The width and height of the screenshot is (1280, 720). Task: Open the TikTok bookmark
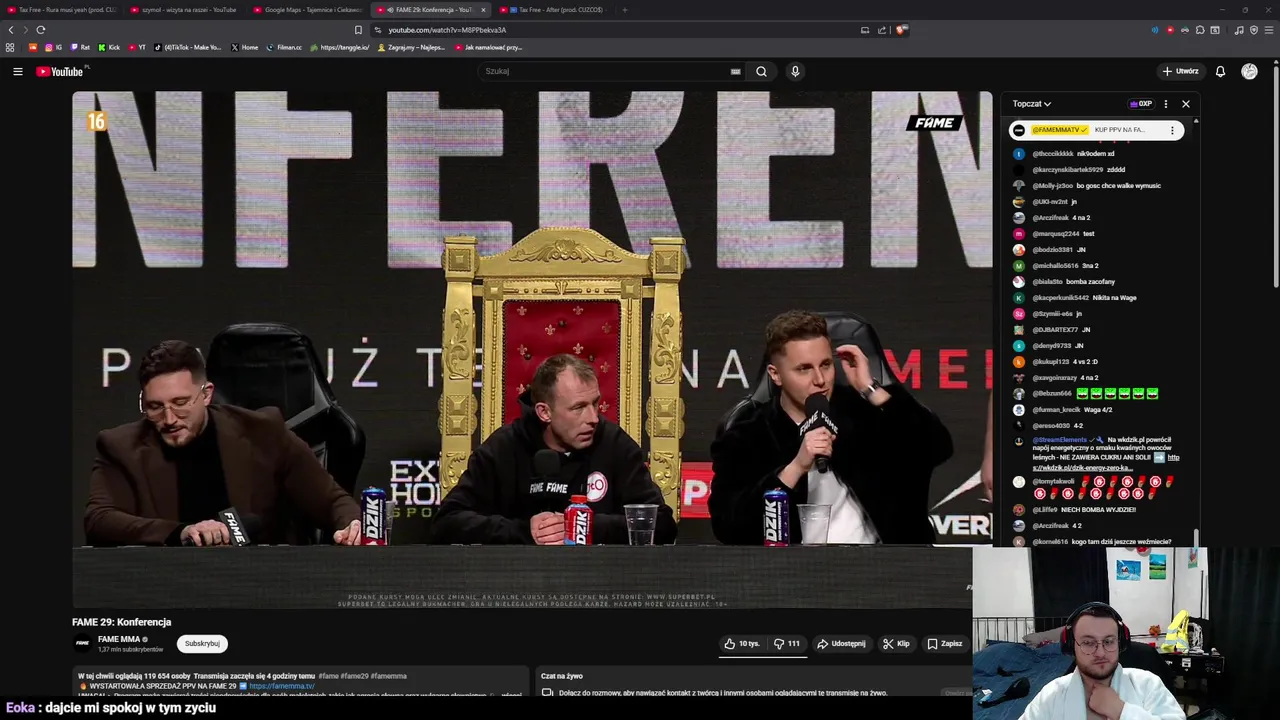coord(188,47)
